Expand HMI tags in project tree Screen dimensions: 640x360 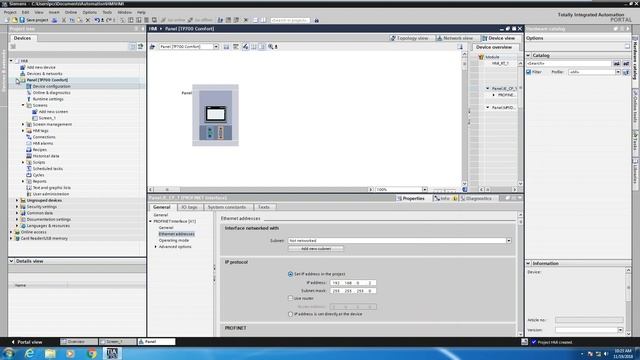point(23,131)
